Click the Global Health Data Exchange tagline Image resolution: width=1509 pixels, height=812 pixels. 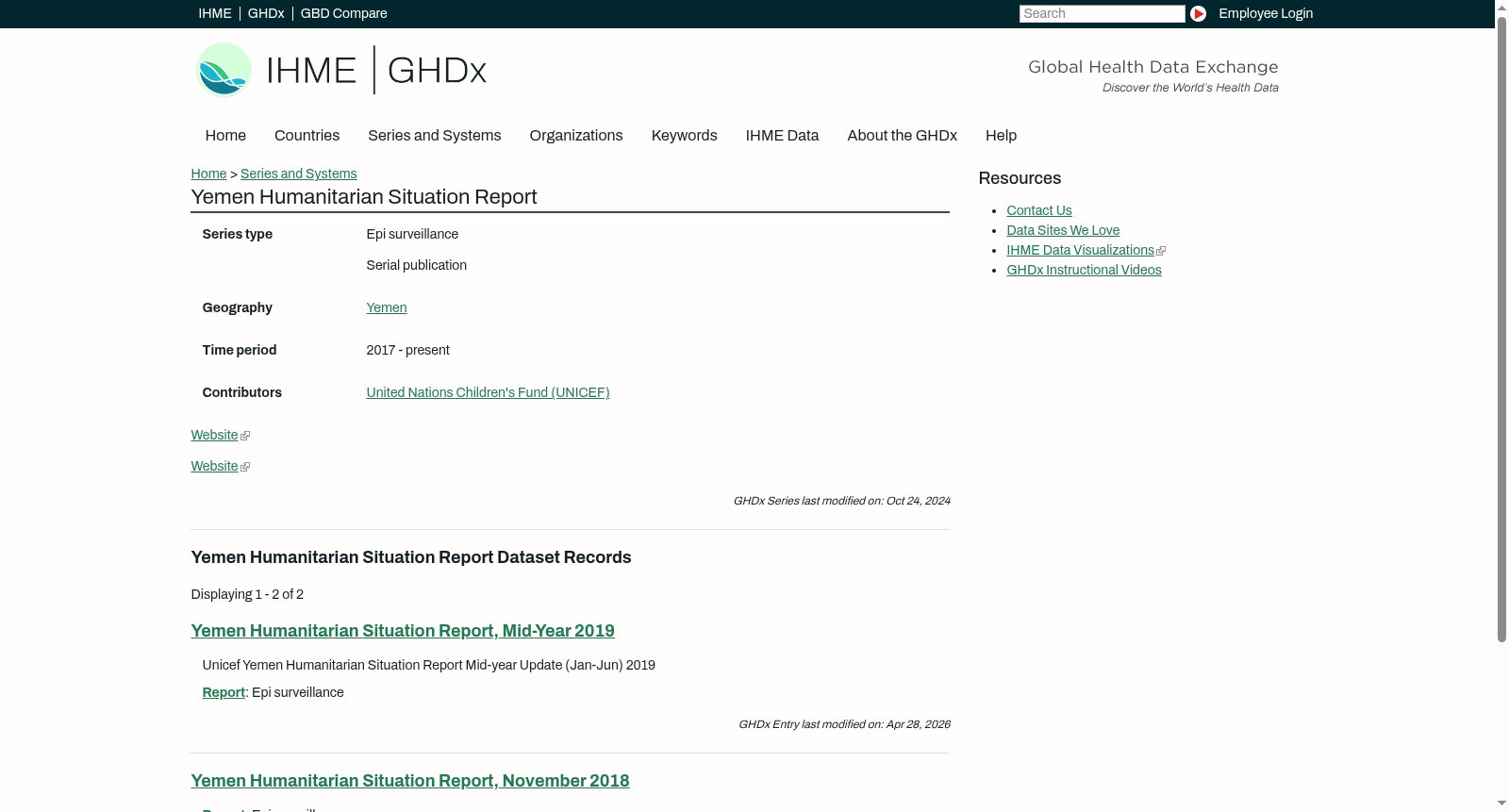click(1152, 67)
